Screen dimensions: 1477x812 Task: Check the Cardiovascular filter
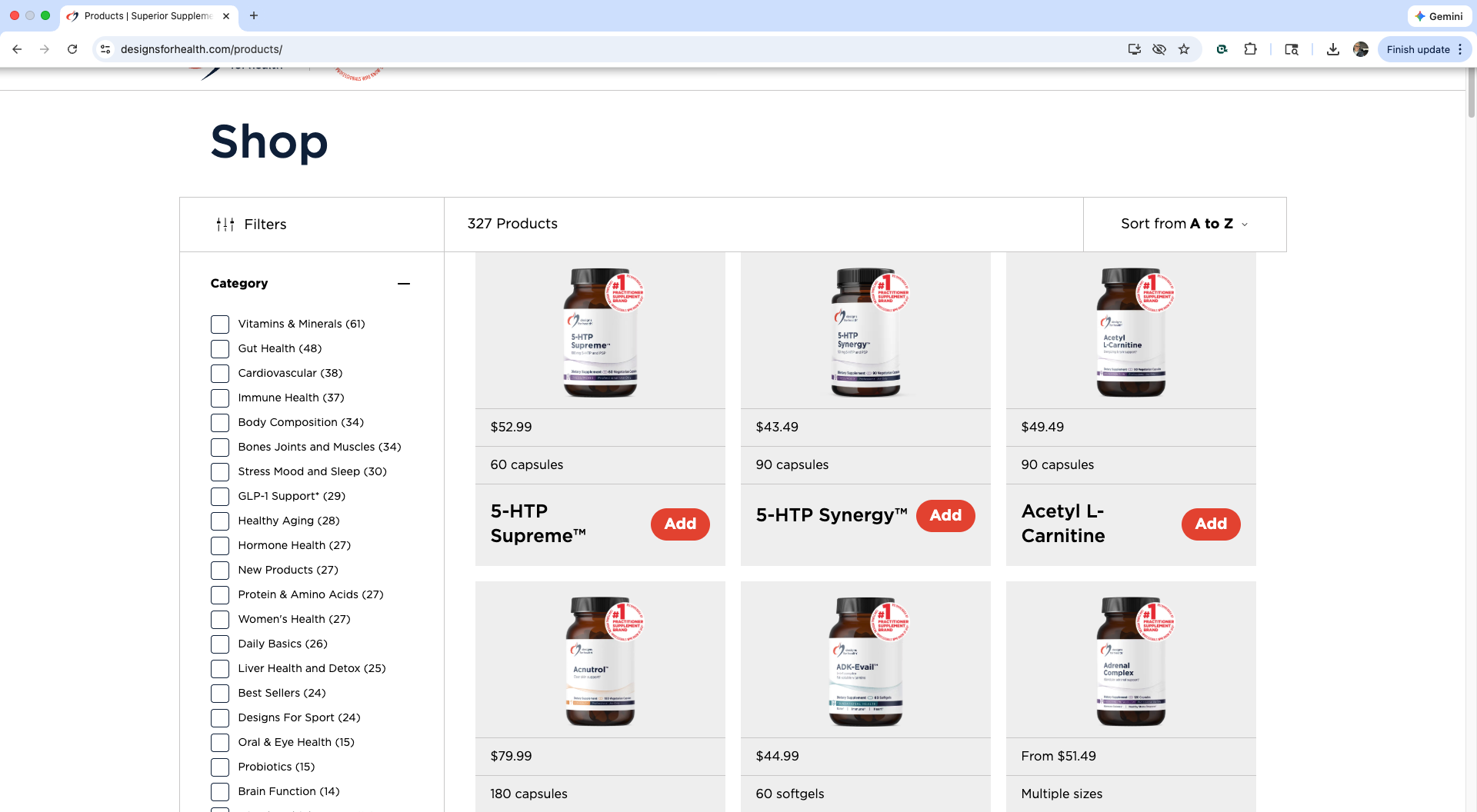220,374
